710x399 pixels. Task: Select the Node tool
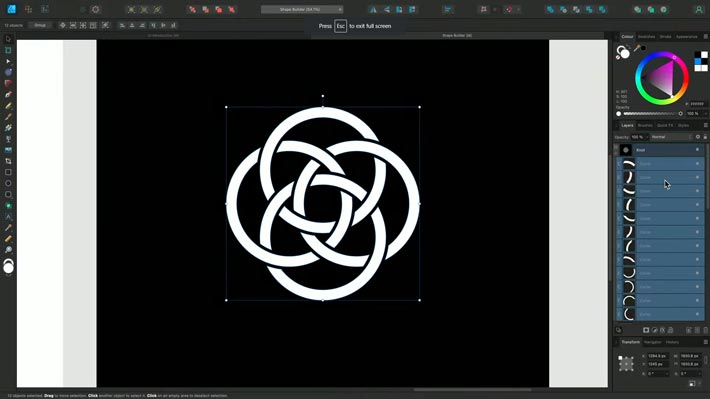8,61
